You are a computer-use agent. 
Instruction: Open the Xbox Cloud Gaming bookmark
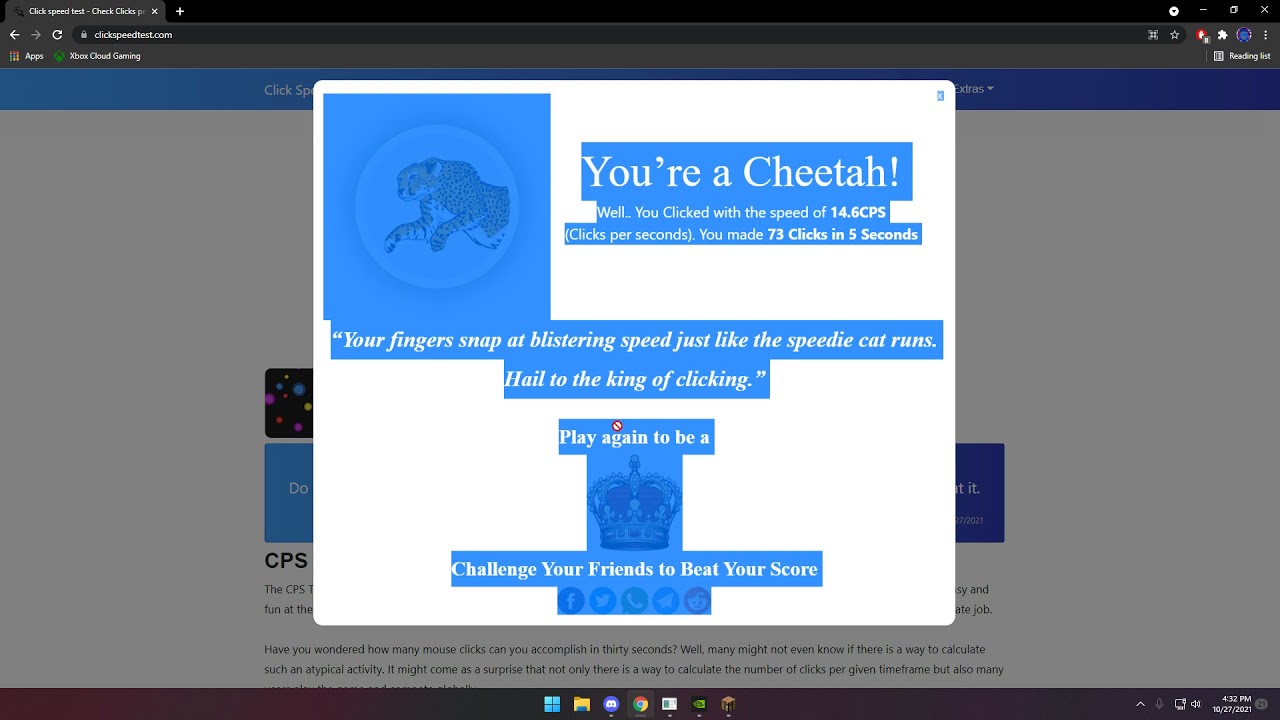coord(97,56)
